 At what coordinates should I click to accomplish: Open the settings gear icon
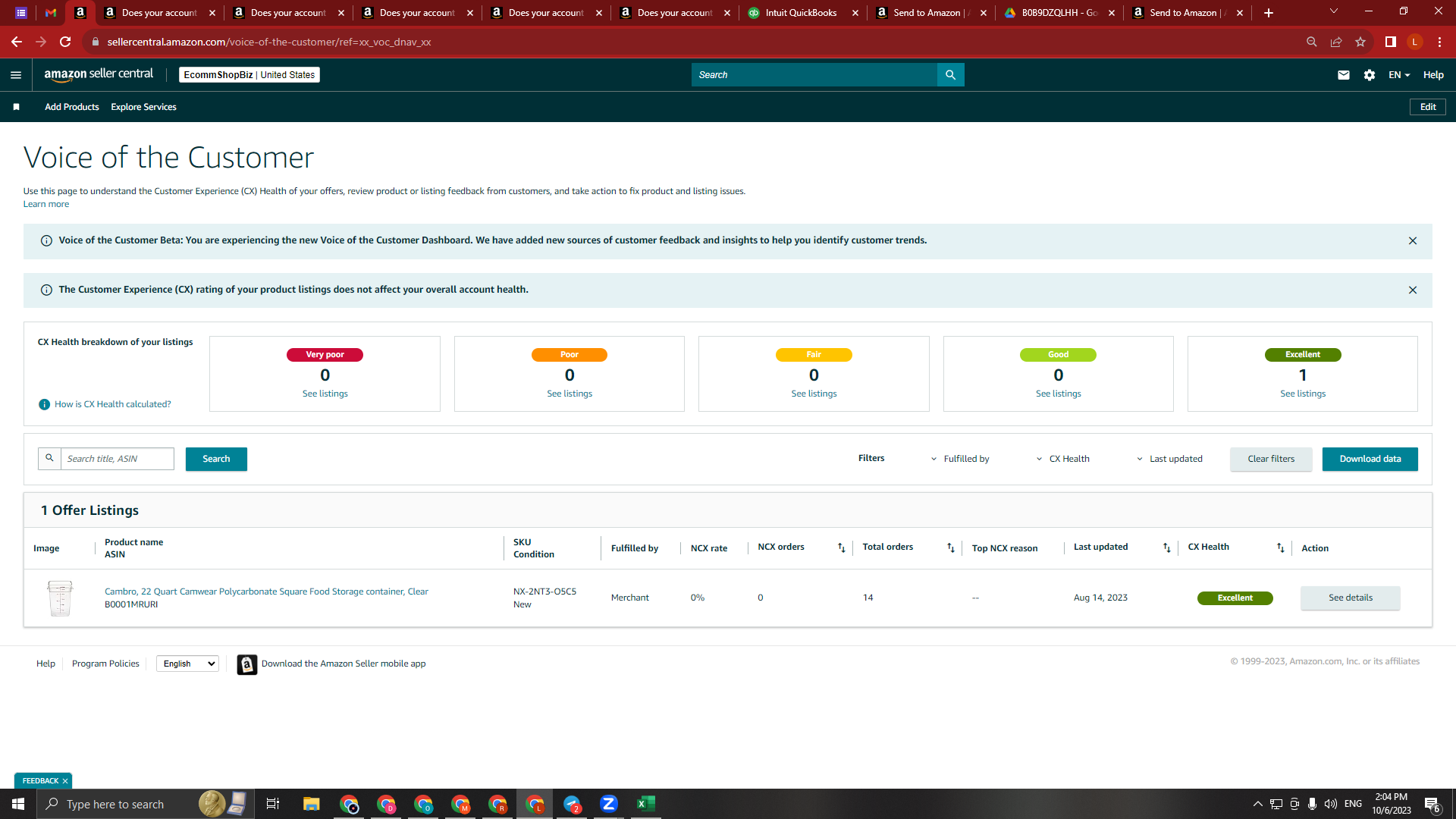(x=1369, y=74)
